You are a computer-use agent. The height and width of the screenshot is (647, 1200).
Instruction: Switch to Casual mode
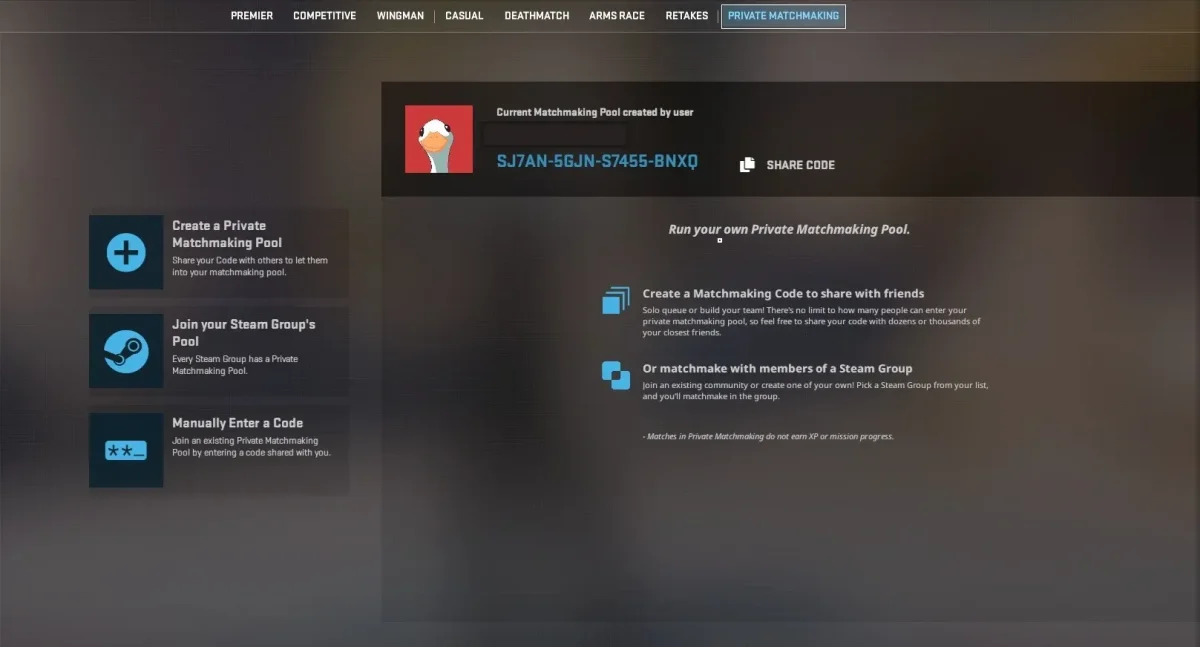pos(463,15)
